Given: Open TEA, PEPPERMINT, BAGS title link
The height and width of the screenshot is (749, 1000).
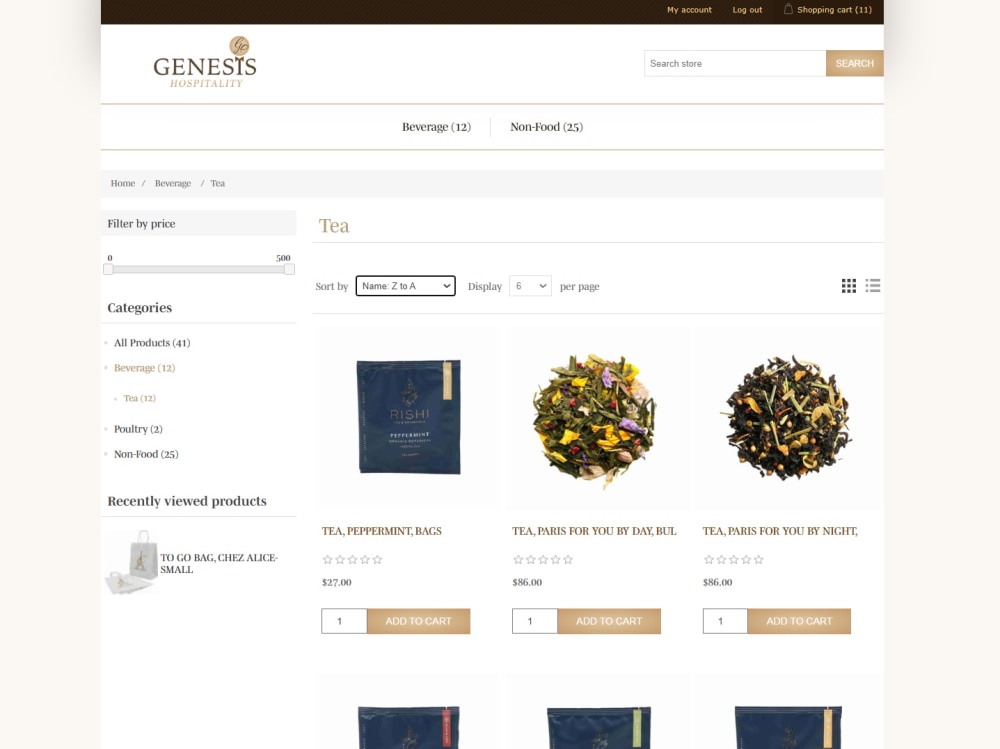Looking at the screenshot, I should point(381,531).
